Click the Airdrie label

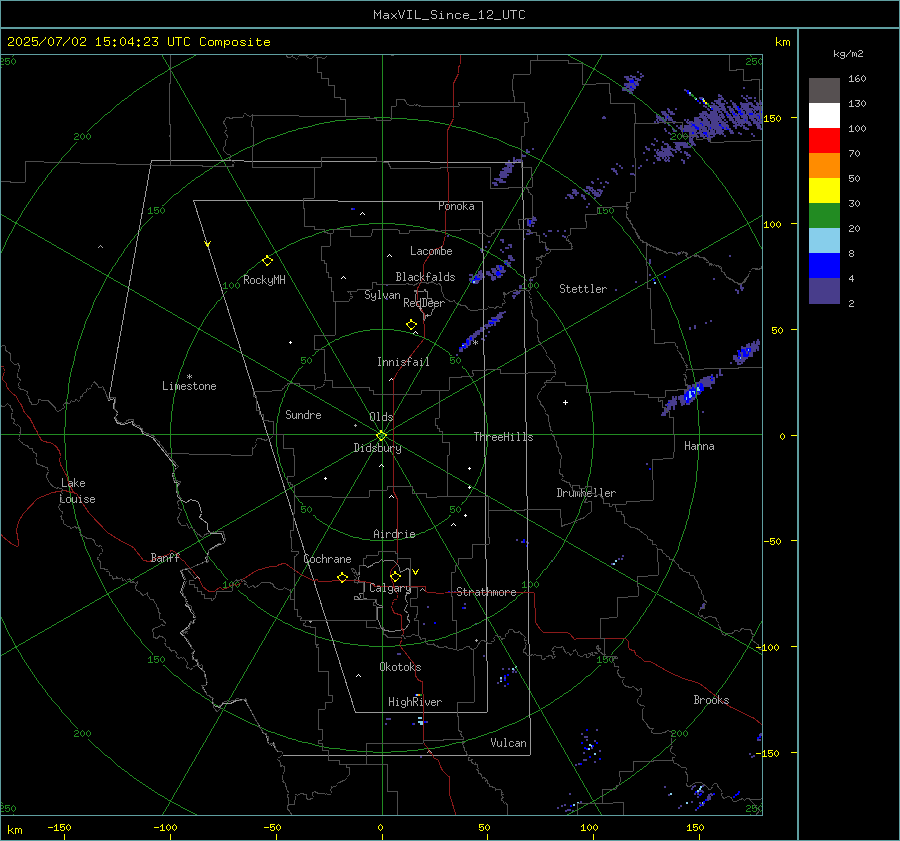coord(394,534)
